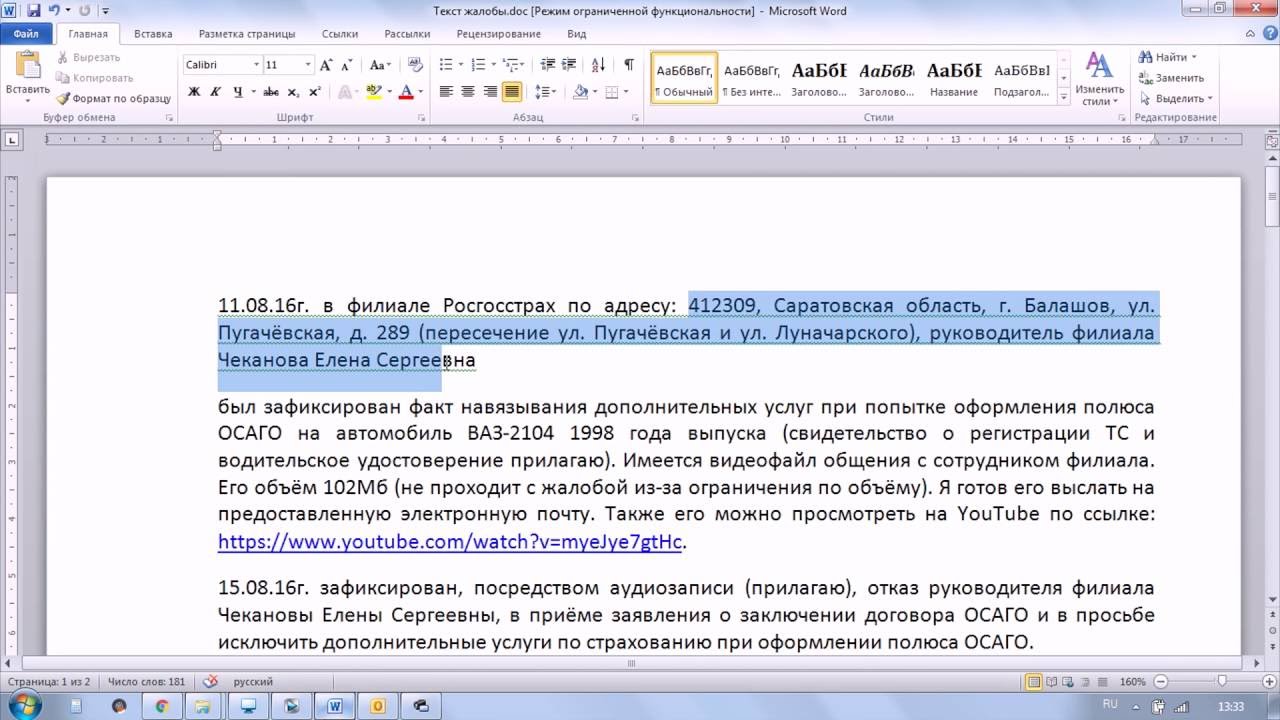Screen dimensions: 1280x720
Task: Toggle justify alignment button
Action: pyautogui.click(x=512, y=92)
